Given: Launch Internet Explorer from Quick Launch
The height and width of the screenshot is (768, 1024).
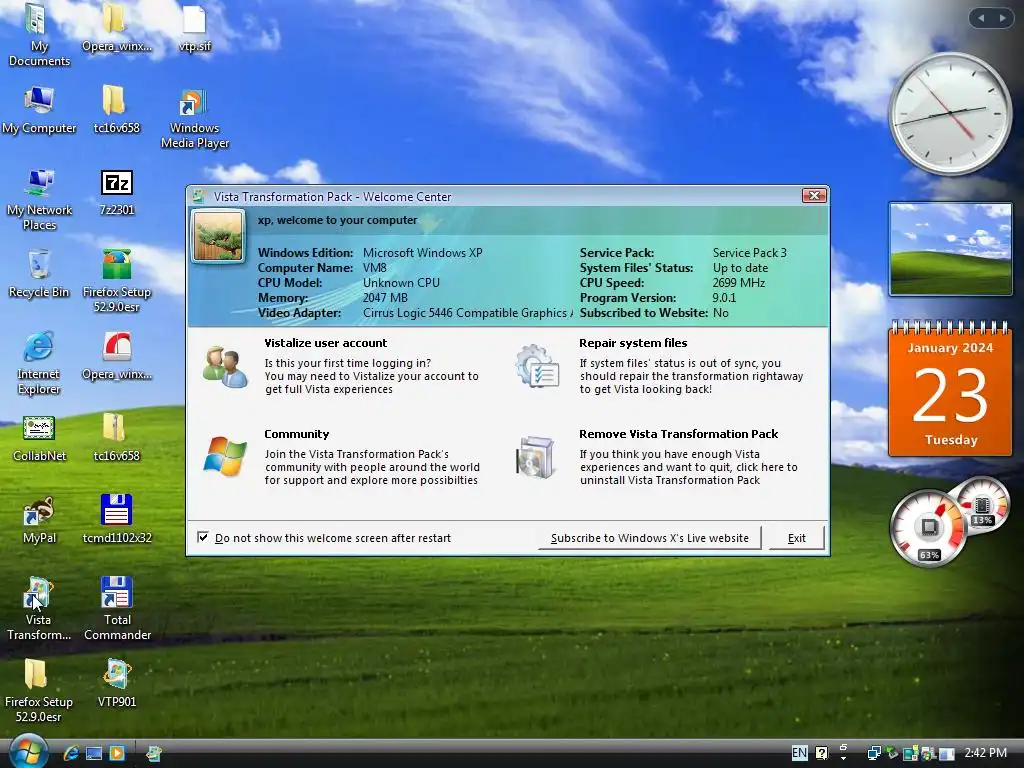Looking at the screenshot, I should click(71, 753).
